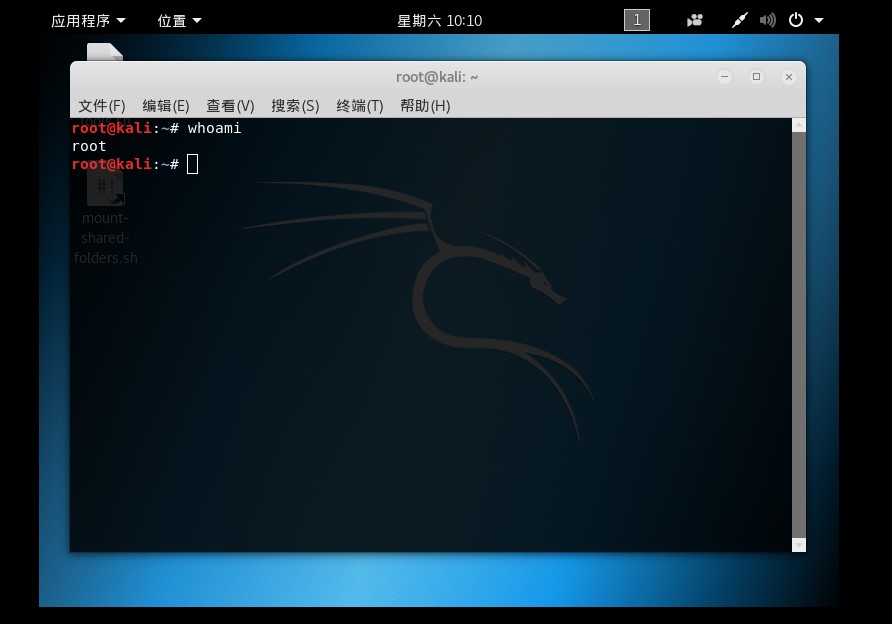Click the network connection icon

[x=740, y=20]
